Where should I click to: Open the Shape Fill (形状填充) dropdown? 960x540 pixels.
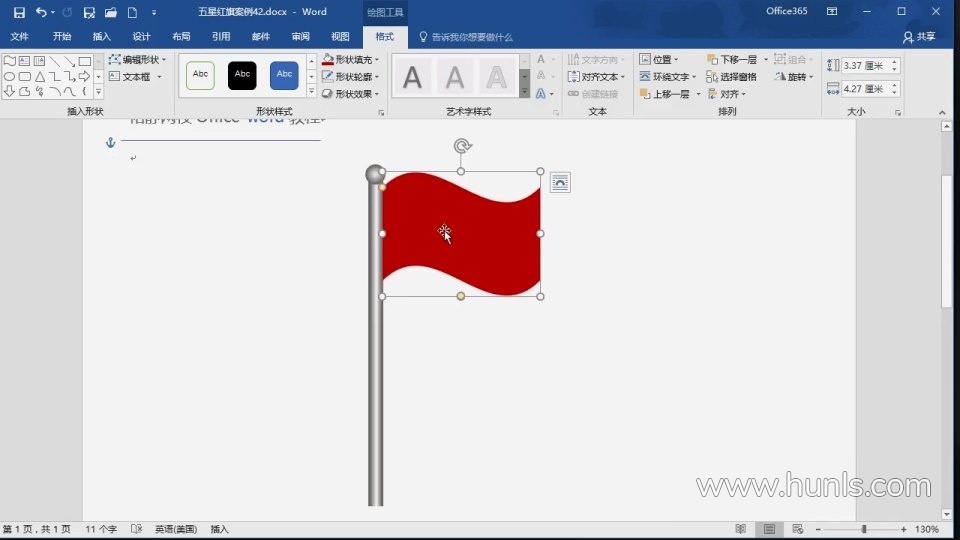[350, 59]
